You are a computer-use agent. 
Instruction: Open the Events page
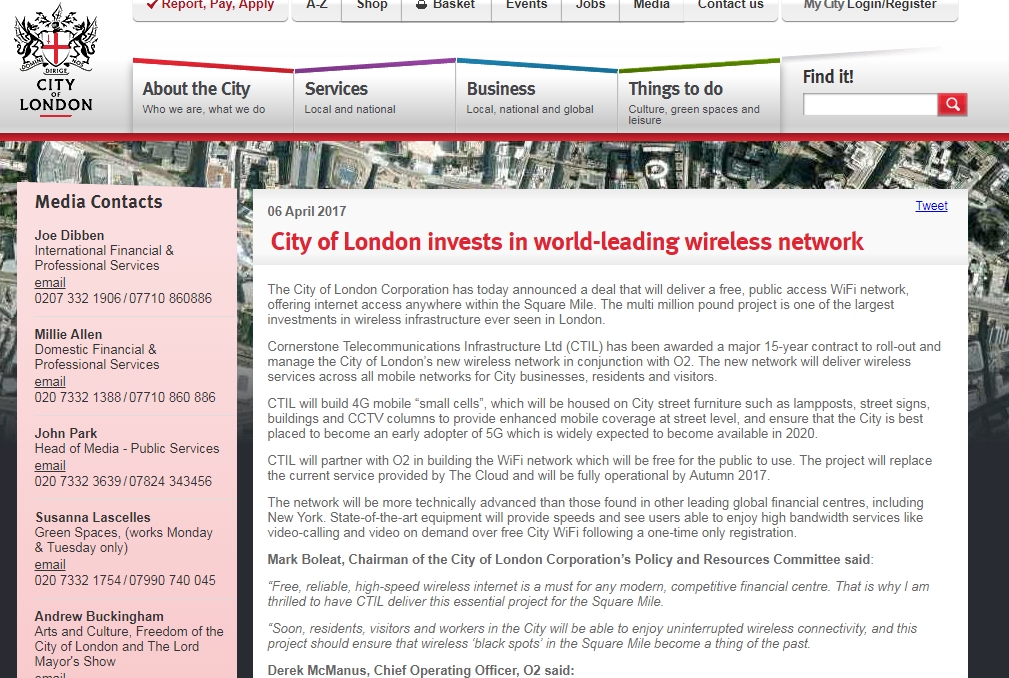pos(526,5)
